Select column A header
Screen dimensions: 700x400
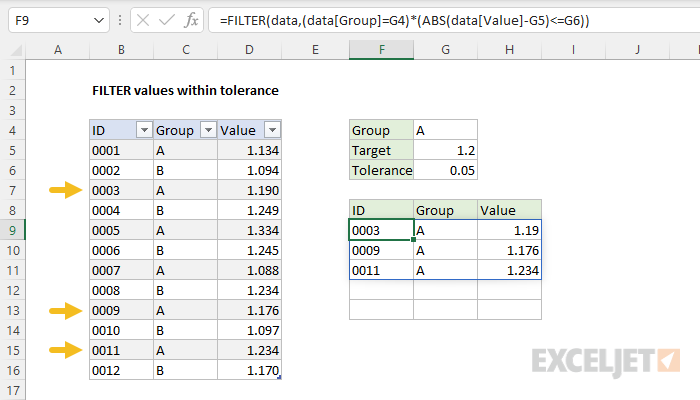58,50
